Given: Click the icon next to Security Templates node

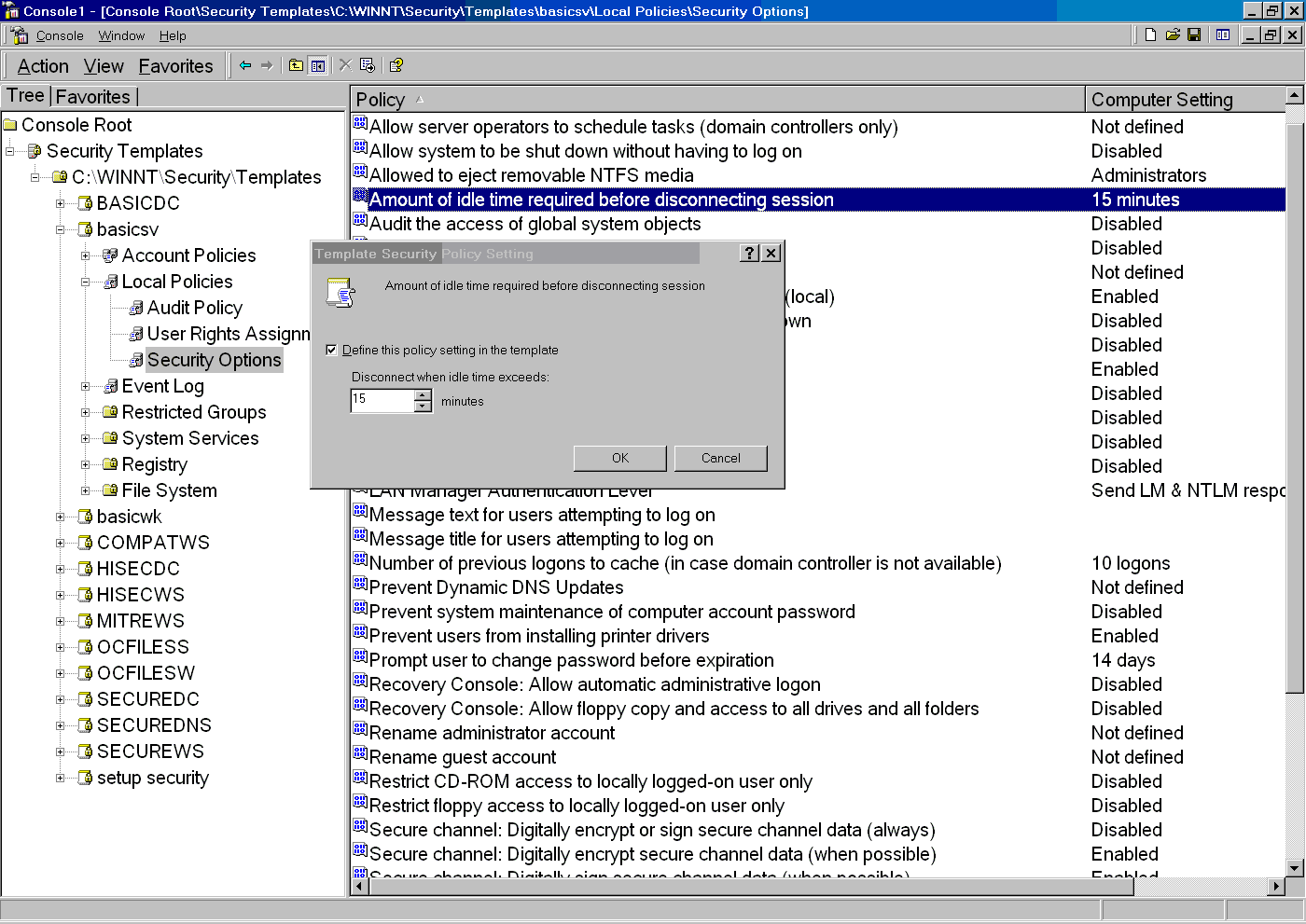Looking at the screenshot, I should pos(35,151).
